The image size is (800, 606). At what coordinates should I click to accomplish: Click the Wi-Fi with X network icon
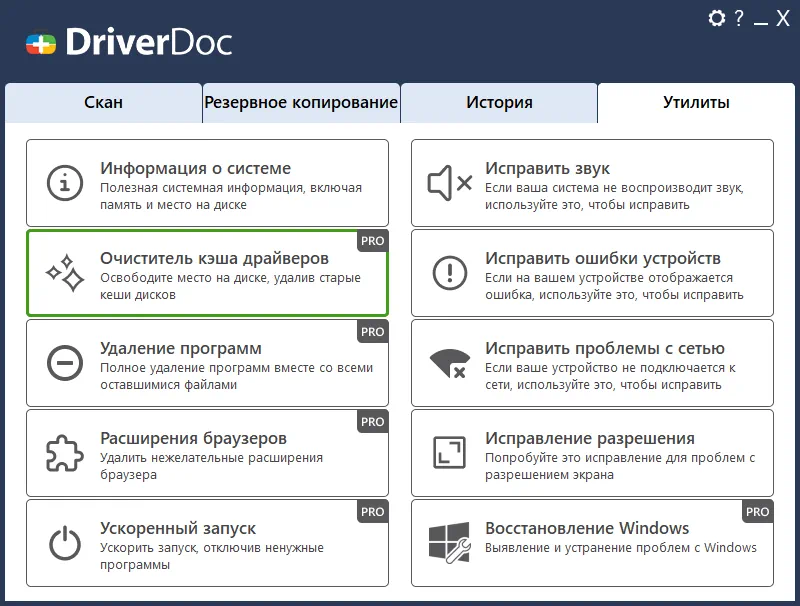tap(449, 363)
